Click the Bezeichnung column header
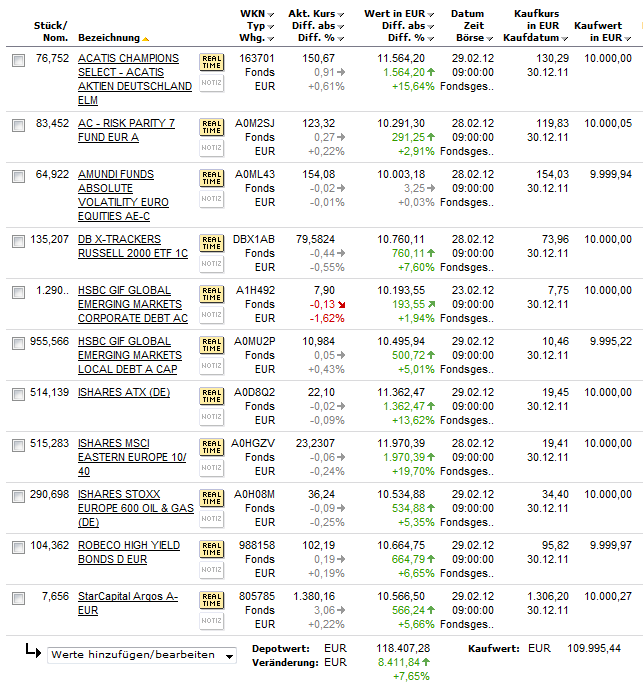 109,38
